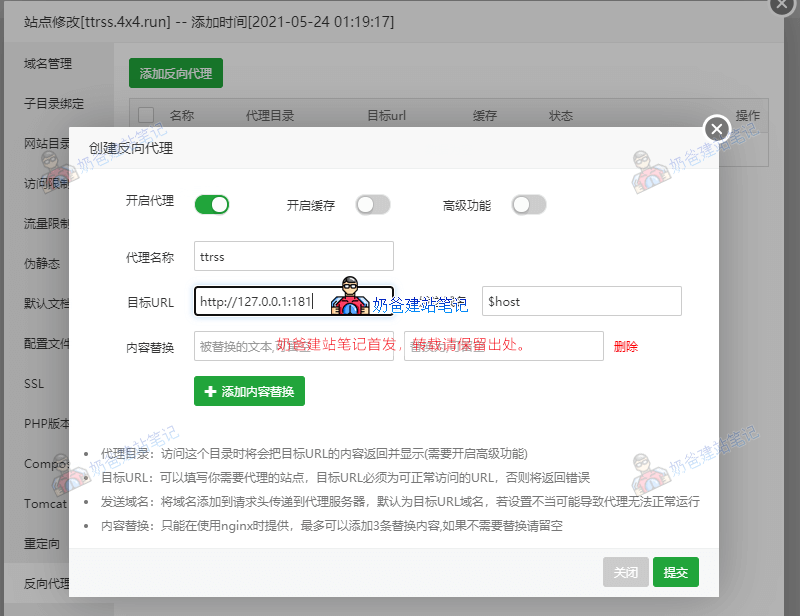800x616 pixels.
Task: Select the 代理名称 field containing ttrss
Action: pyautogui.click(x=293, y=256)
